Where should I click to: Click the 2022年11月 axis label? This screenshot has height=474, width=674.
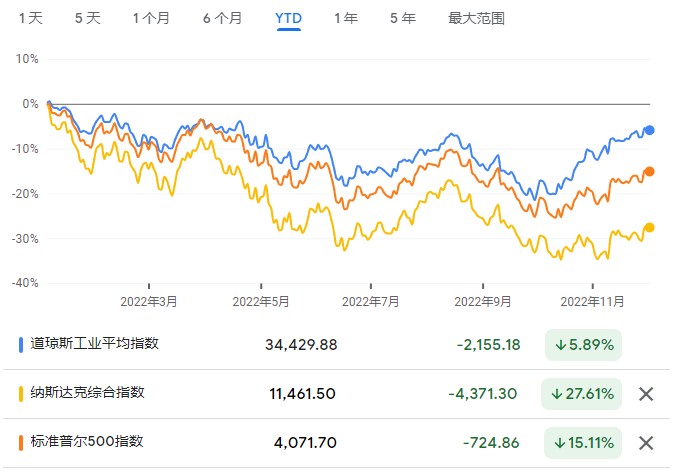click(592, 302)
